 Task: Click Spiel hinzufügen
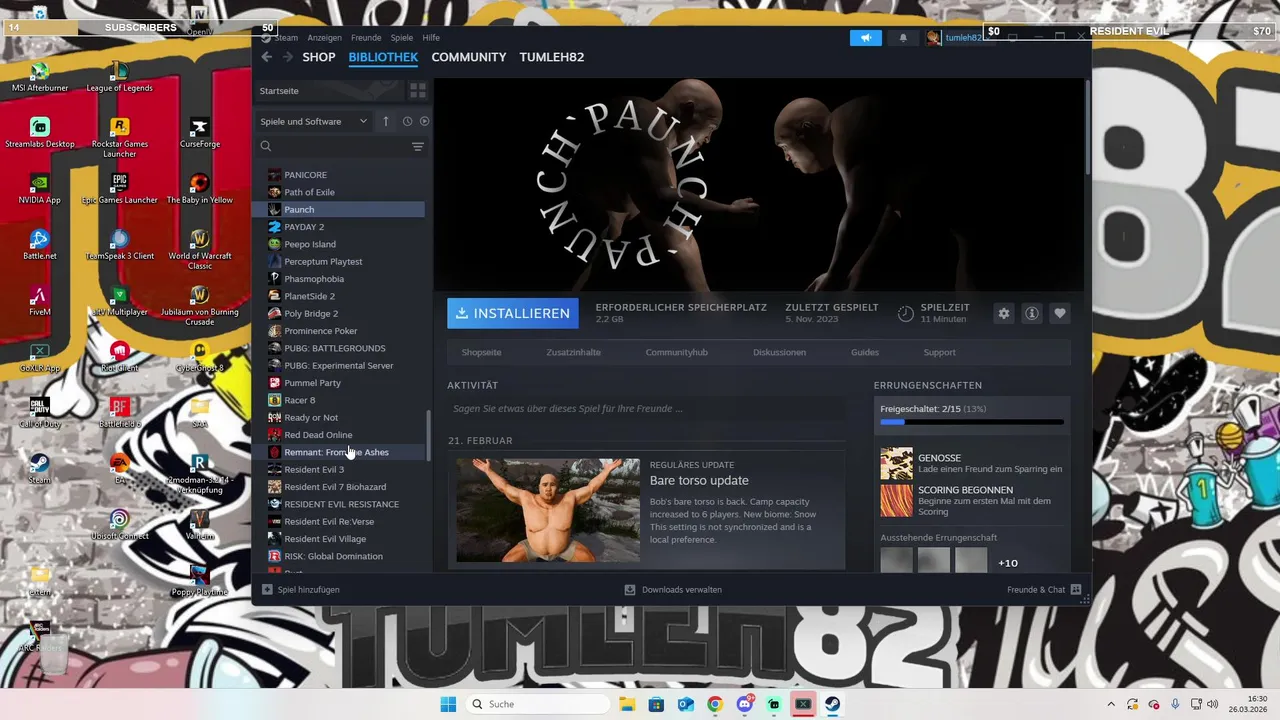tap(301, 590)
